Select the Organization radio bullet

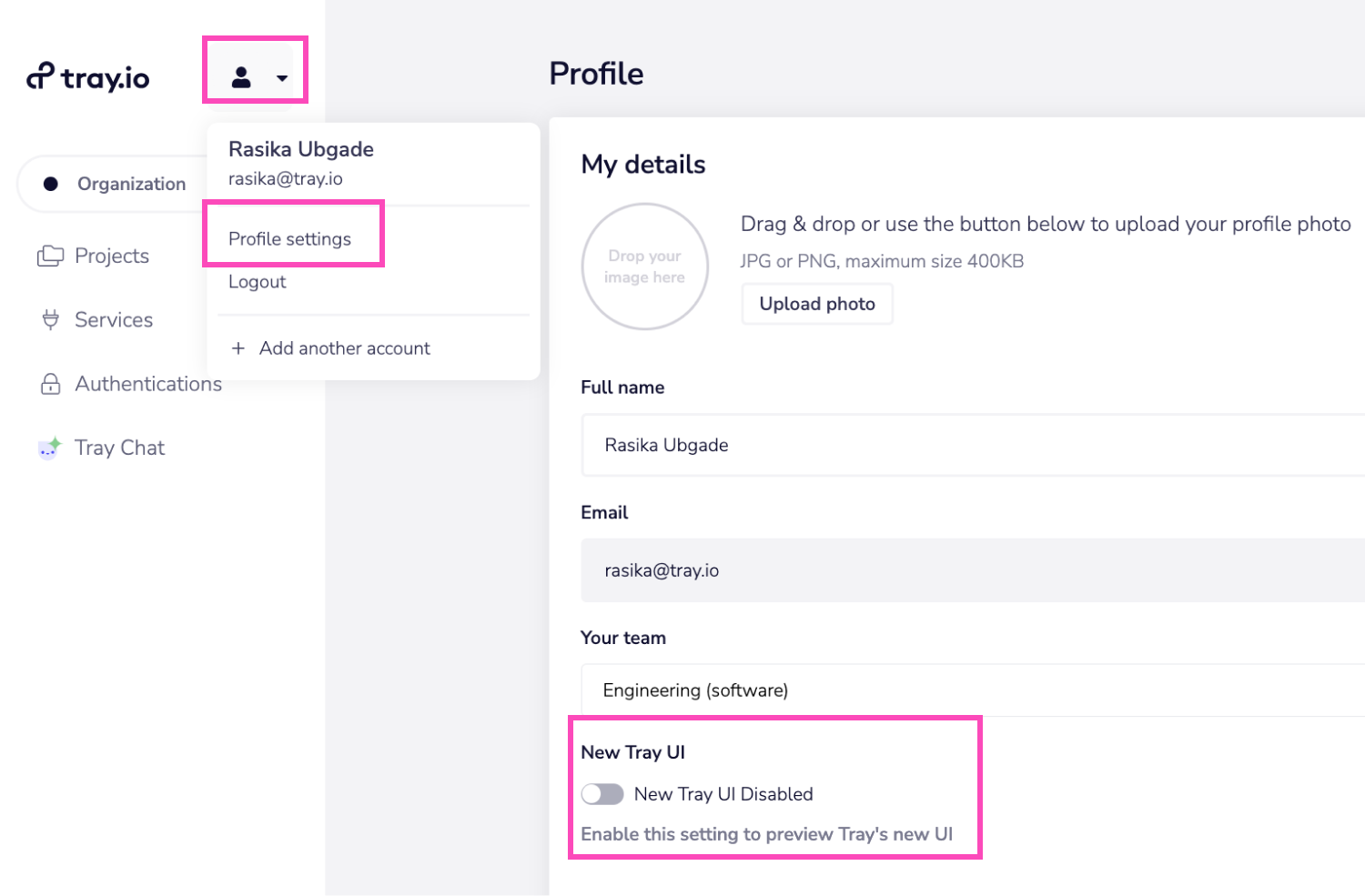51,183
